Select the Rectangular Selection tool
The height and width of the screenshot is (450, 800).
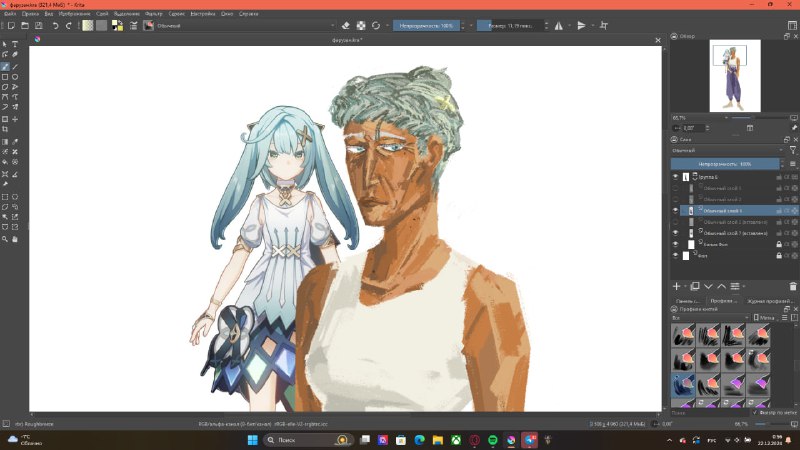point(5,197)
